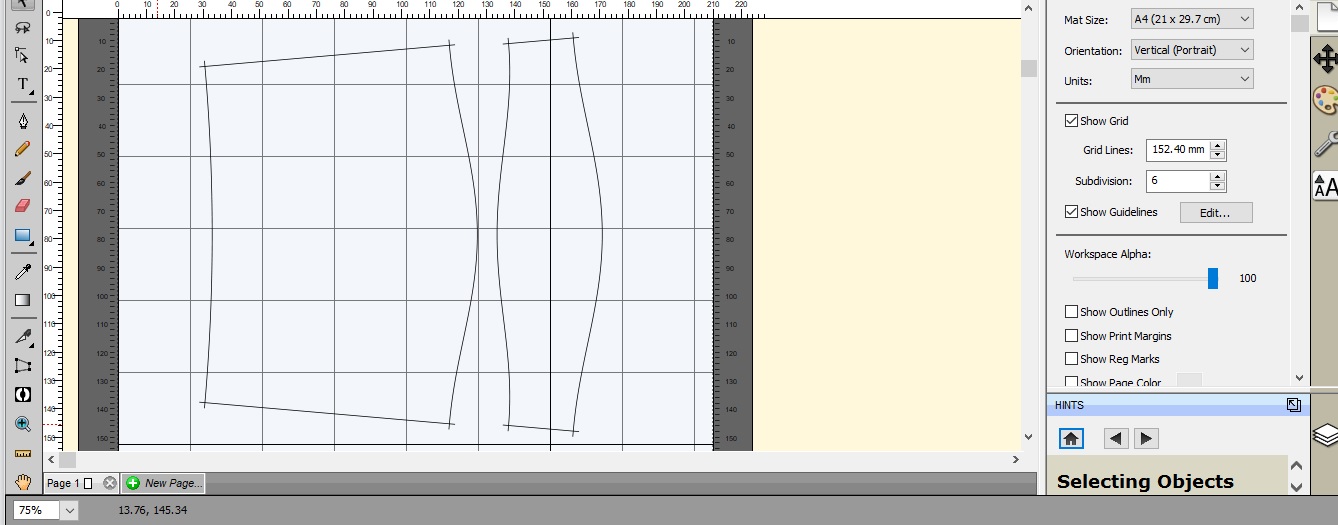The width and height of the screenshot is (1338, 525).
Task: Enable Show Print Margins
Action: [x=1072, y=336]
